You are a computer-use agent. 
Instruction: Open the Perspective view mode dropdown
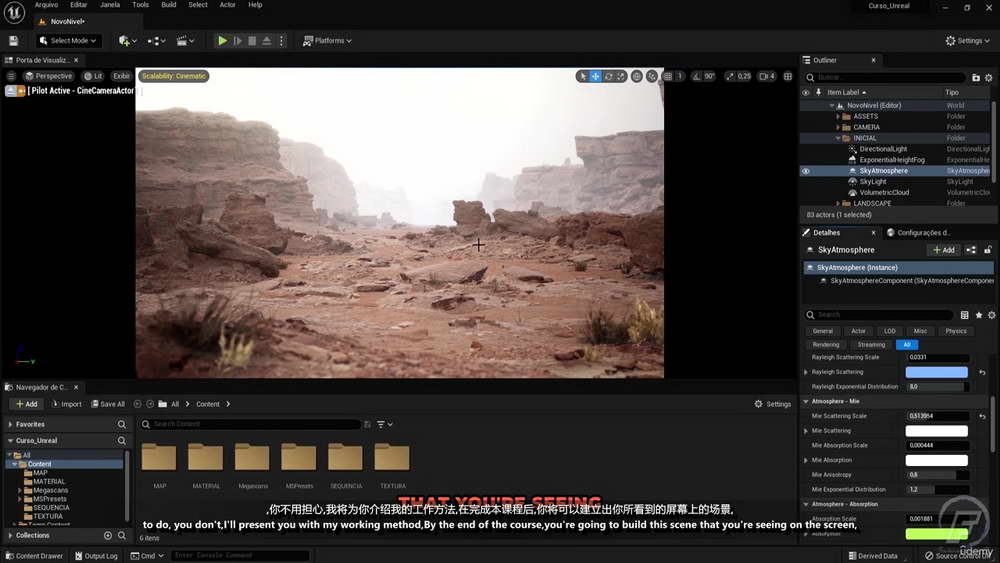[48, 76]
